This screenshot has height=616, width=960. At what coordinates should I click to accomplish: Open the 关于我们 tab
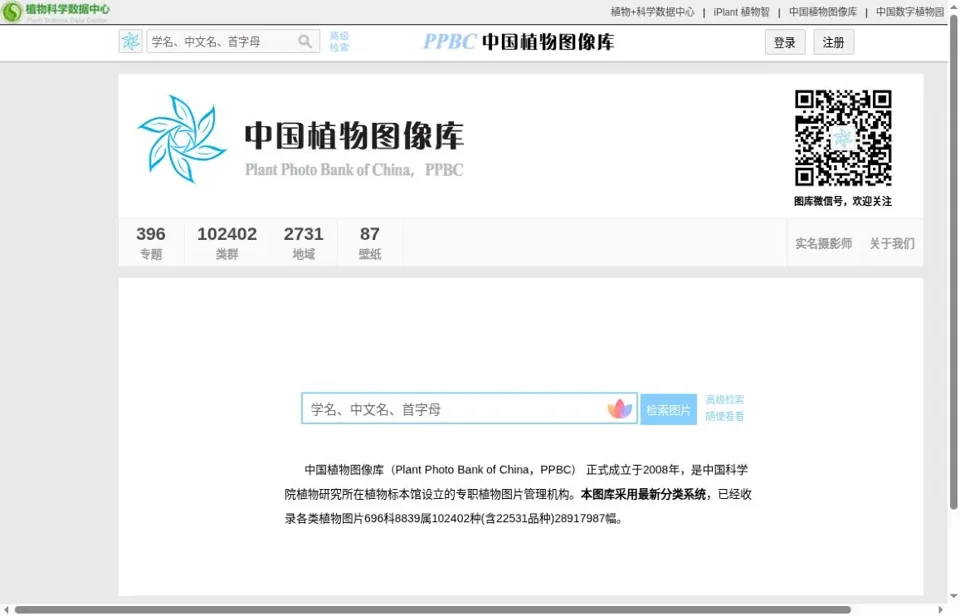pos(892,244)
